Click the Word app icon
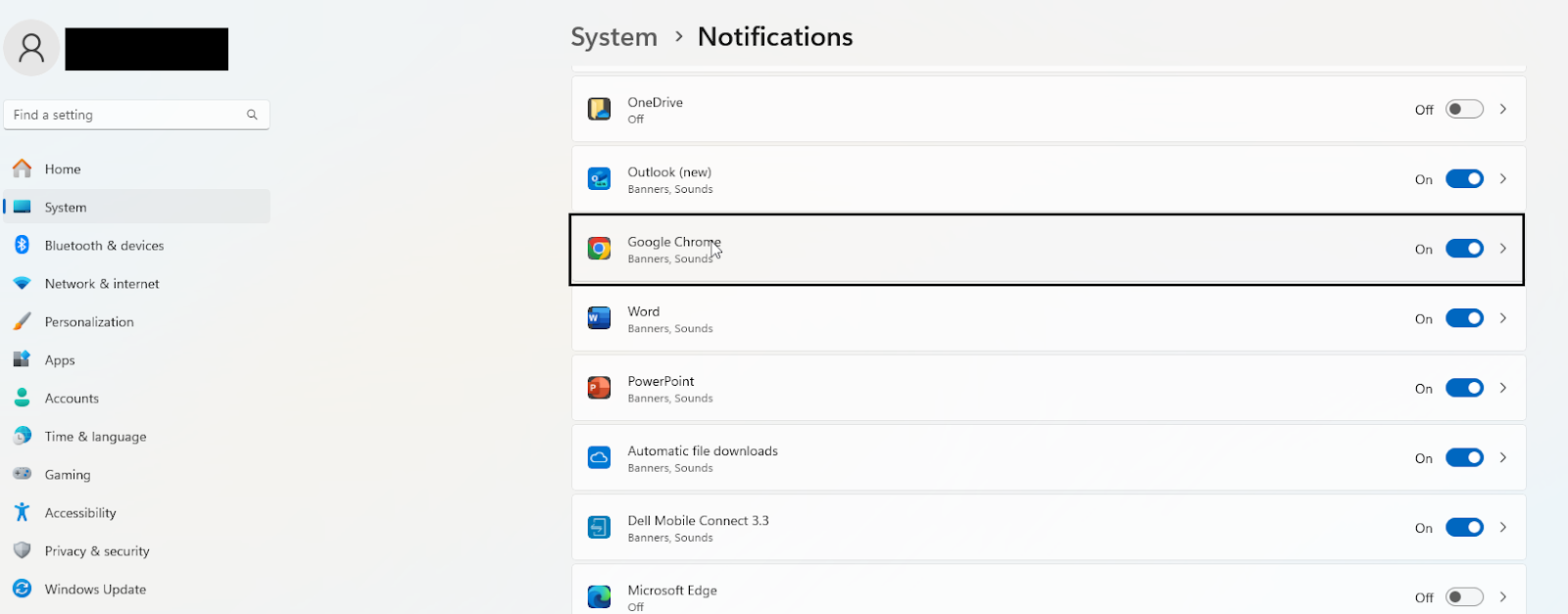 click(599, 318)
